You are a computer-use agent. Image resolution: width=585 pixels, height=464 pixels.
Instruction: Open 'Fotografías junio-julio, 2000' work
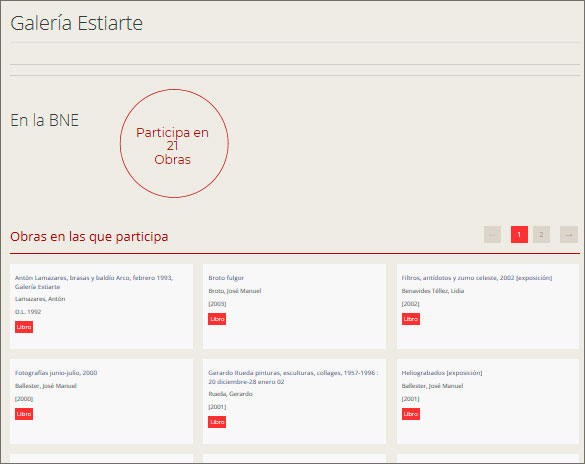tap(56, 373)
